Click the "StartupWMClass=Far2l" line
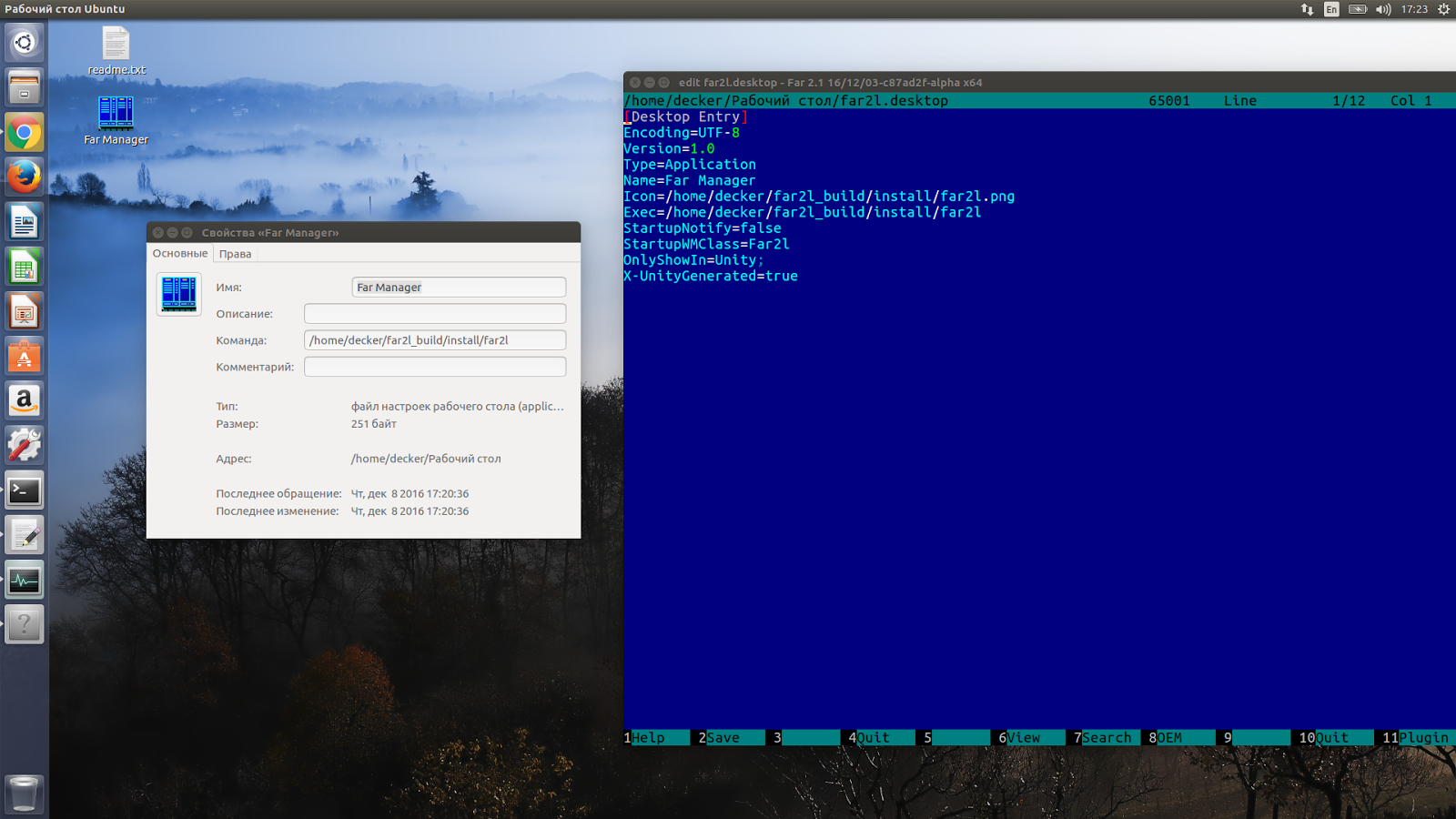1456x819 pixels. (706, 245)
